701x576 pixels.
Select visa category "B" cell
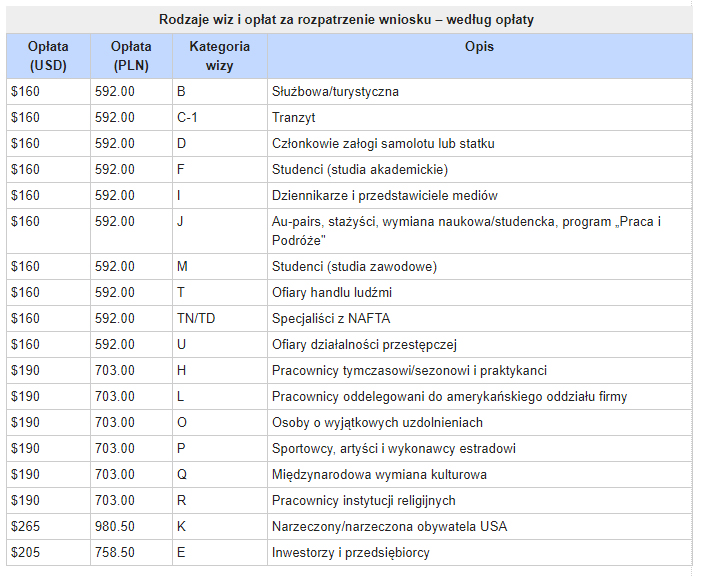pos(220,92)
